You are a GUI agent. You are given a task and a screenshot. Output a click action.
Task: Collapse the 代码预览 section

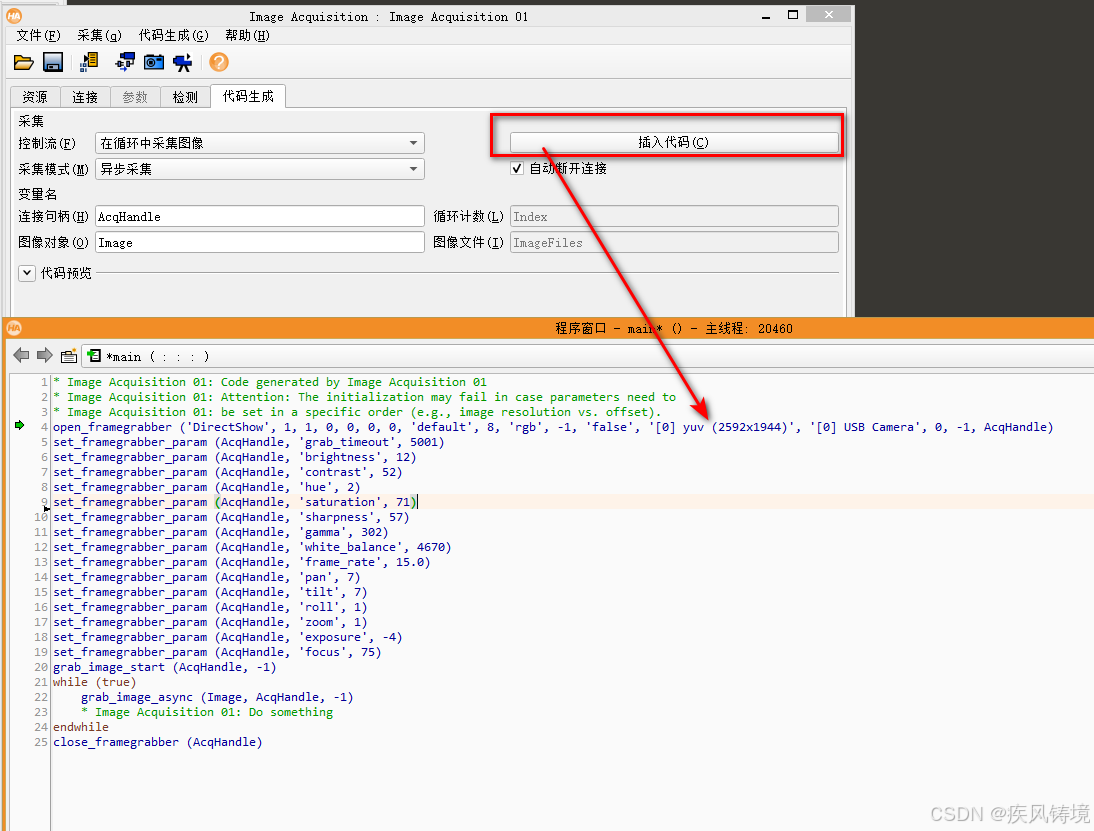(27, 273)
